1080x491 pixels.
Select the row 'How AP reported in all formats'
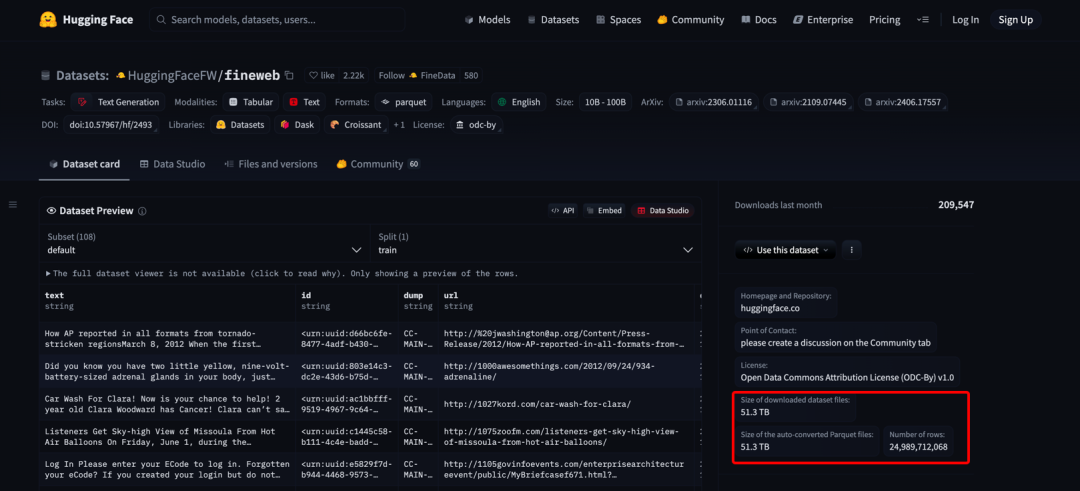coord(370,338)
